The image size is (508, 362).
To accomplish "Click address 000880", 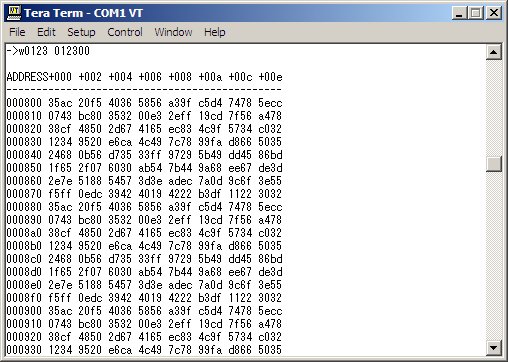I will tap(24, 207).
